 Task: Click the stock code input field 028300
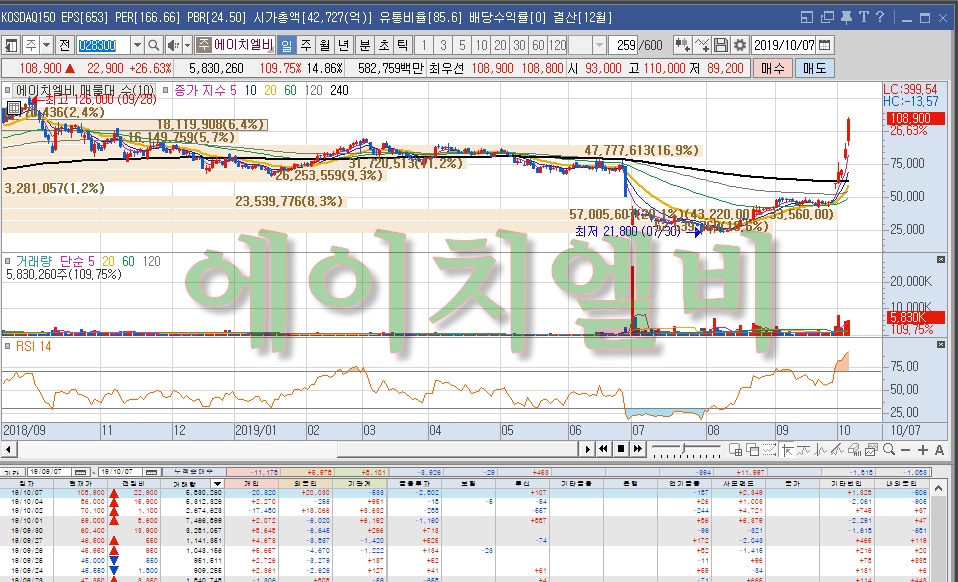coord(104,45)
